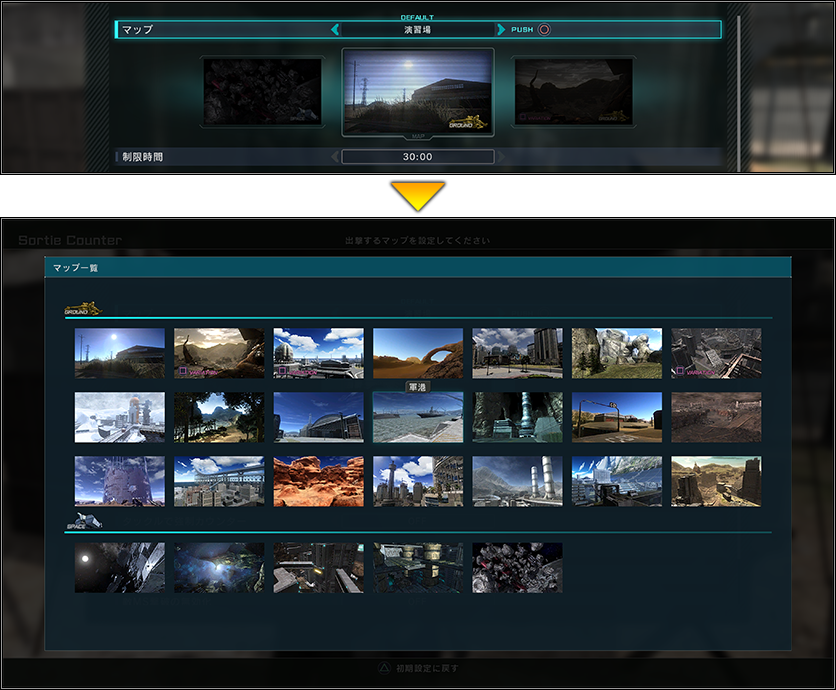The height and width of the screenshot is (690, 836).
Task: Select the dimmed space debris preview thumbnail
Action: coord(262,92)
